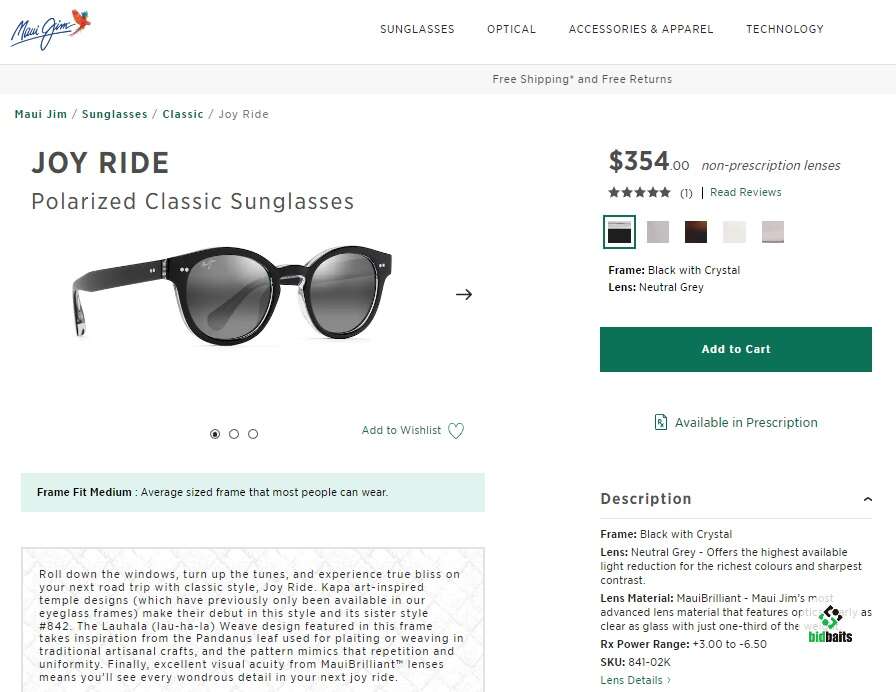The width and height of the screenshot is (896, 692).
Task: Collapse the Description section
Action: coord(867,499)
